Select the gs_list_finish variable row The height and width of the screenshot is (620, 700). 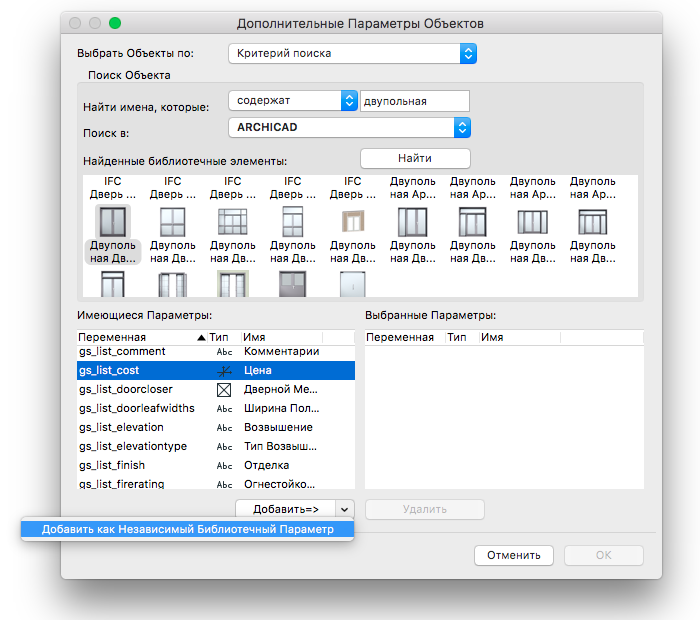216,466
